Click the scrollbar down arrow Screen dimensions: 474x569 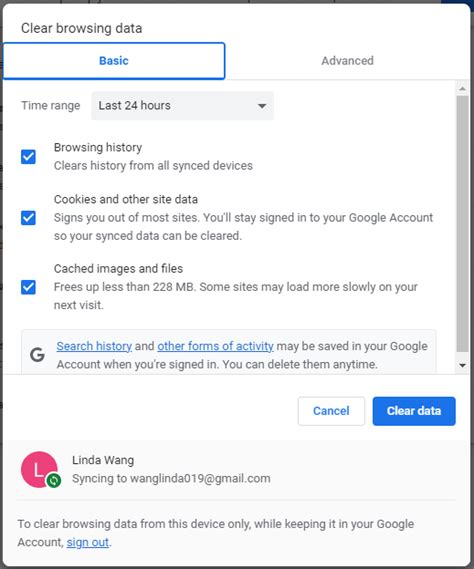(462, 365)
